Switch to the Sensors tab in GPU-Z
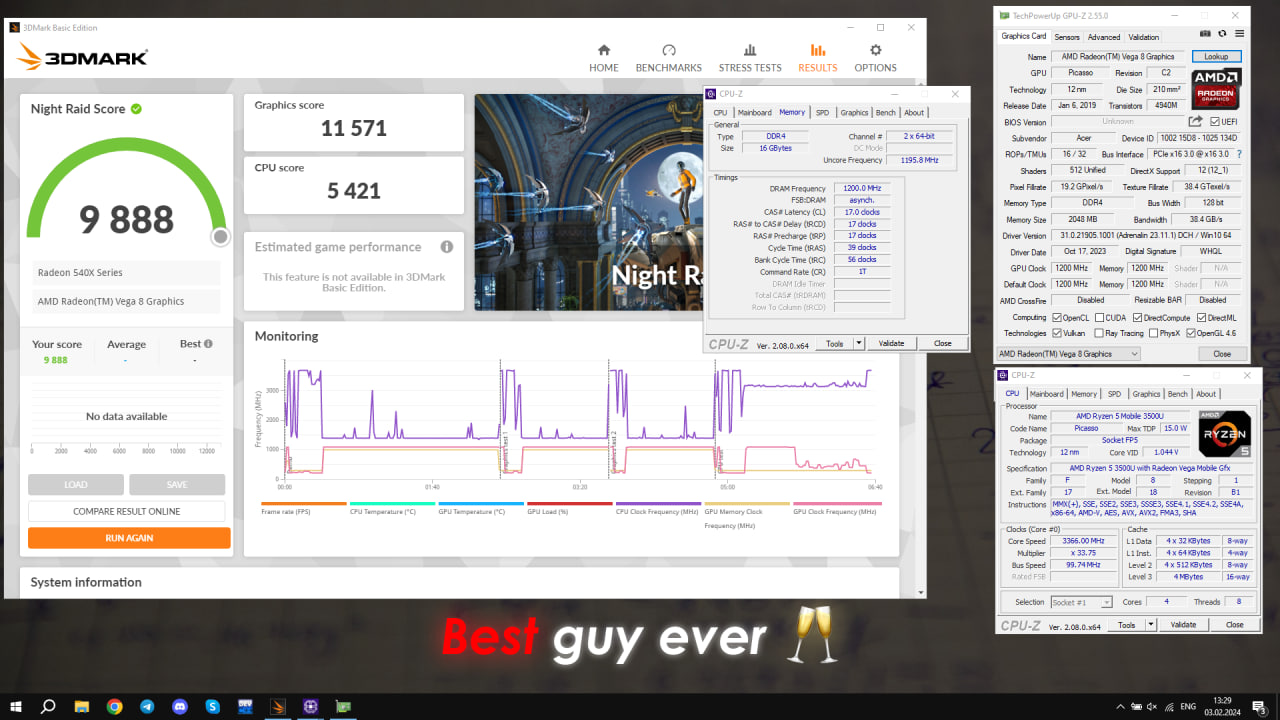The height and width of the screenshot is (720, 1280). [1067, 37]
